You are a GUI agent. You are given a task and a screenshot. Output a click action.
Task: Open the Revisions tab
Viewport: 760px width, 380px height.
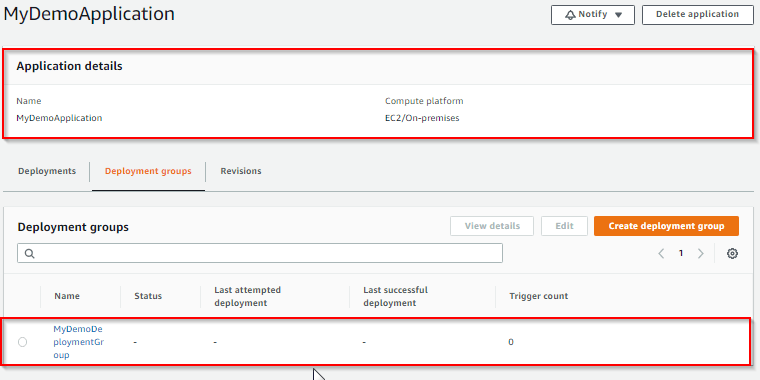241,171
